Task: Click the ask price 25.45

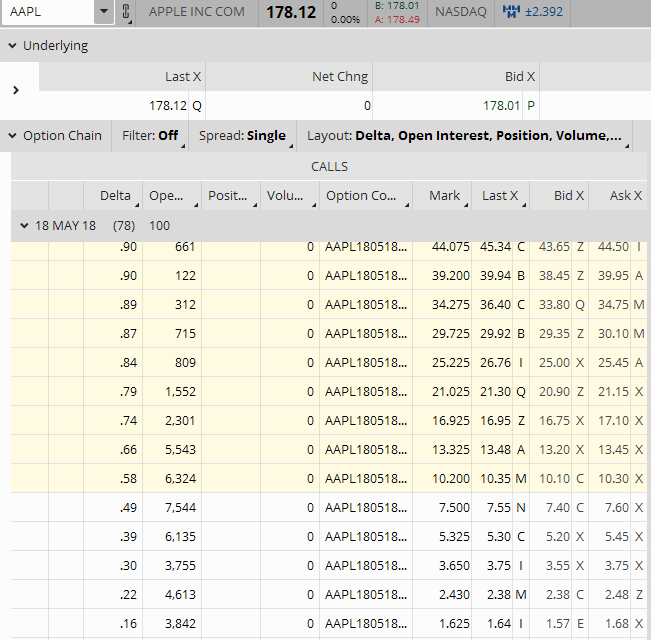Action: (x=613, y=363)
